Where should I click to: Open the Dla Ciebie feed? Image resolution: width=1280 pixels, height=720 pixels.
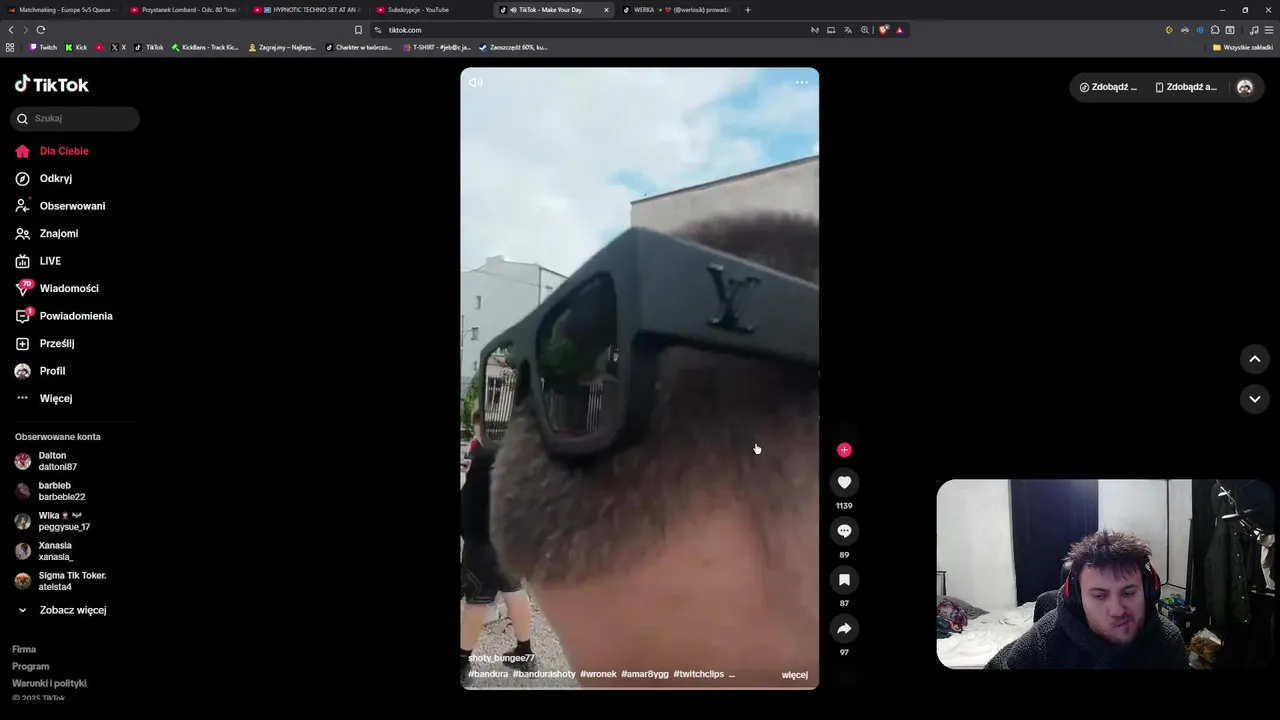64,151
